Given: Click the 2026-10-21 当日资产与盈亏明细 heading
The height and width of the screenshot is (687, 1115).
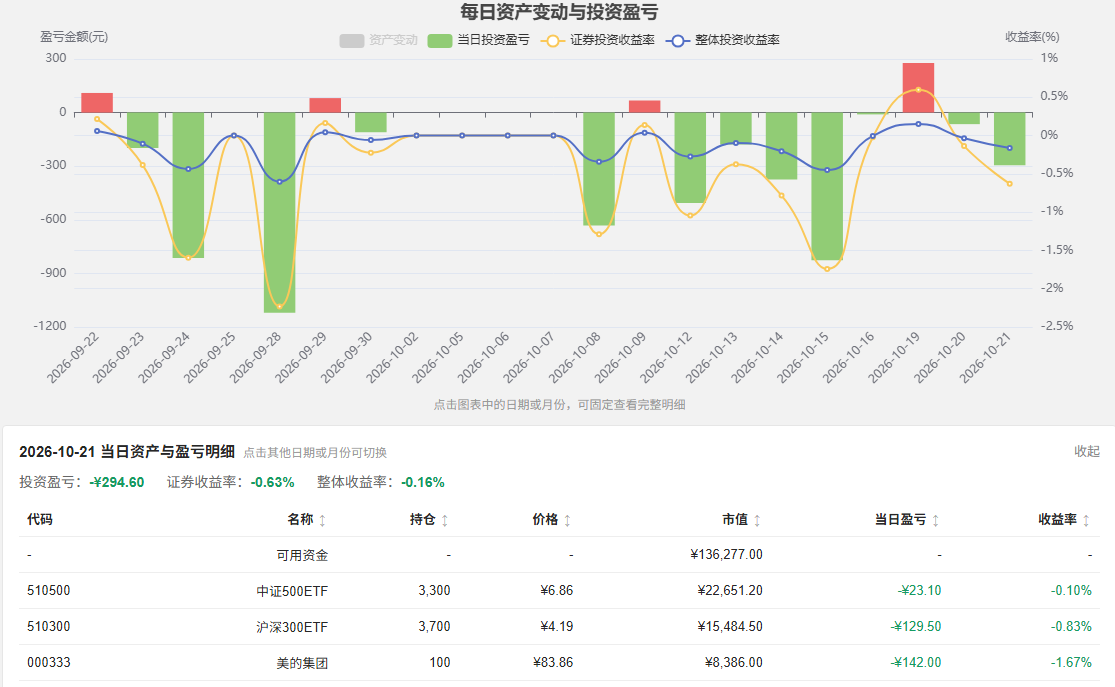Looking at the screenshot, I should click(x=127, y=452).
